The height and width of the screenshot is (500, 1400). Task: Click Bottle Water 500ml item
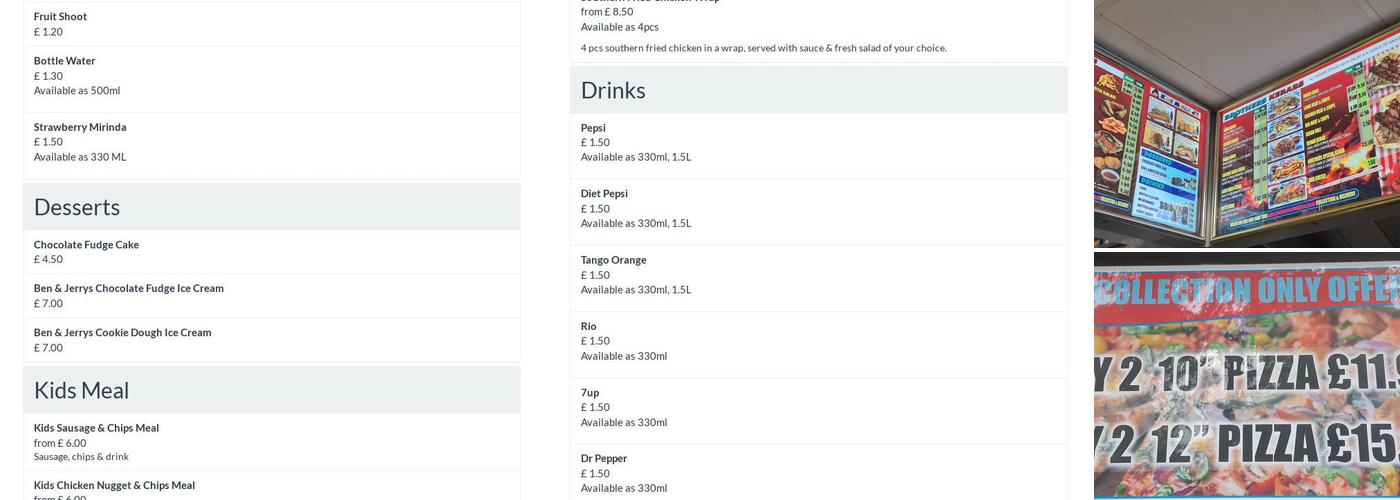click(271, 79)
